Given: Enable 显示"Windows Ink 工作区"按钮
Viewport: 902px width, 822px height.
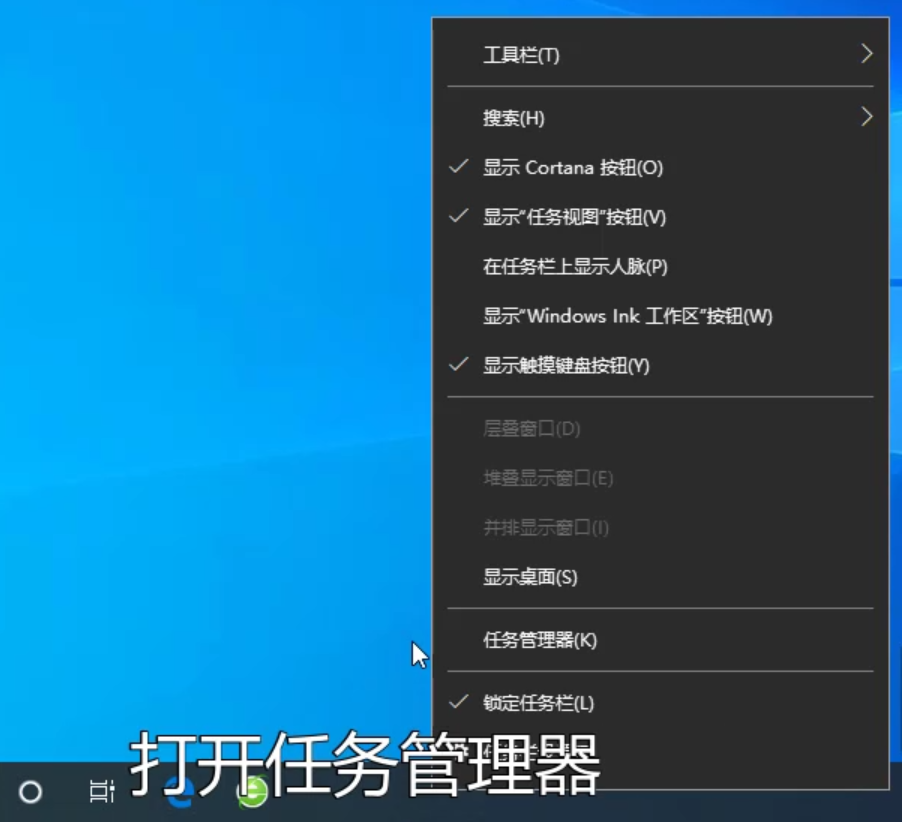Looking at the screenshot, I should [x=627, y=316].
